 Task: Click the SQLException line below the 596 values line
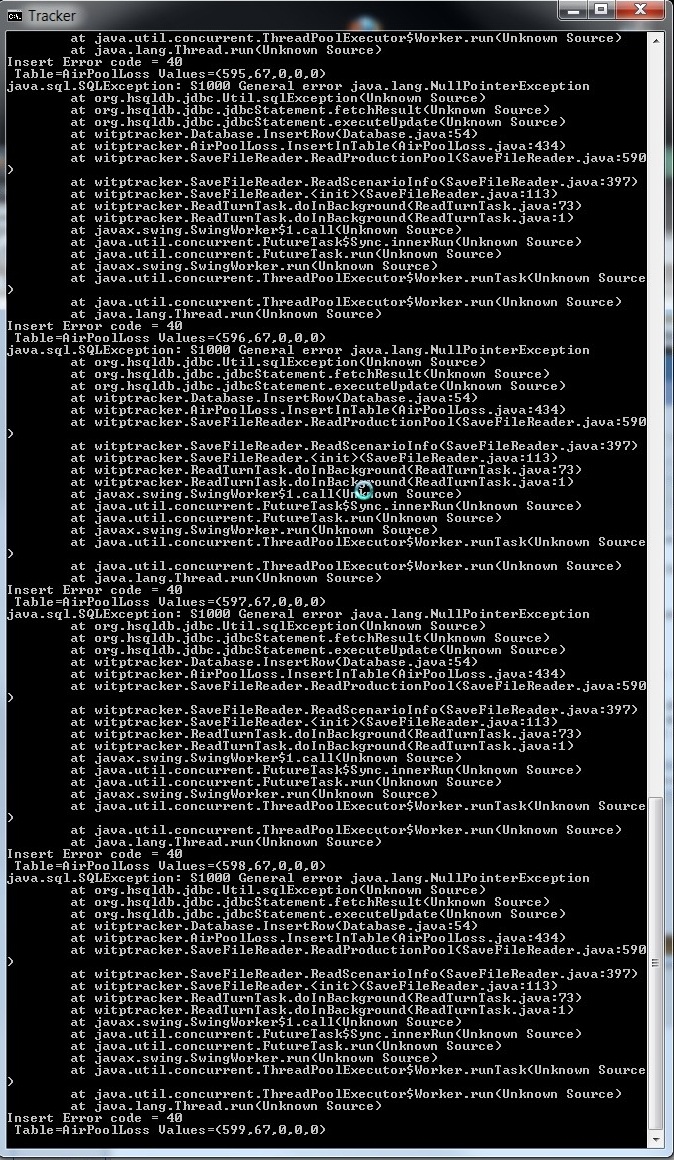(298, 351)
